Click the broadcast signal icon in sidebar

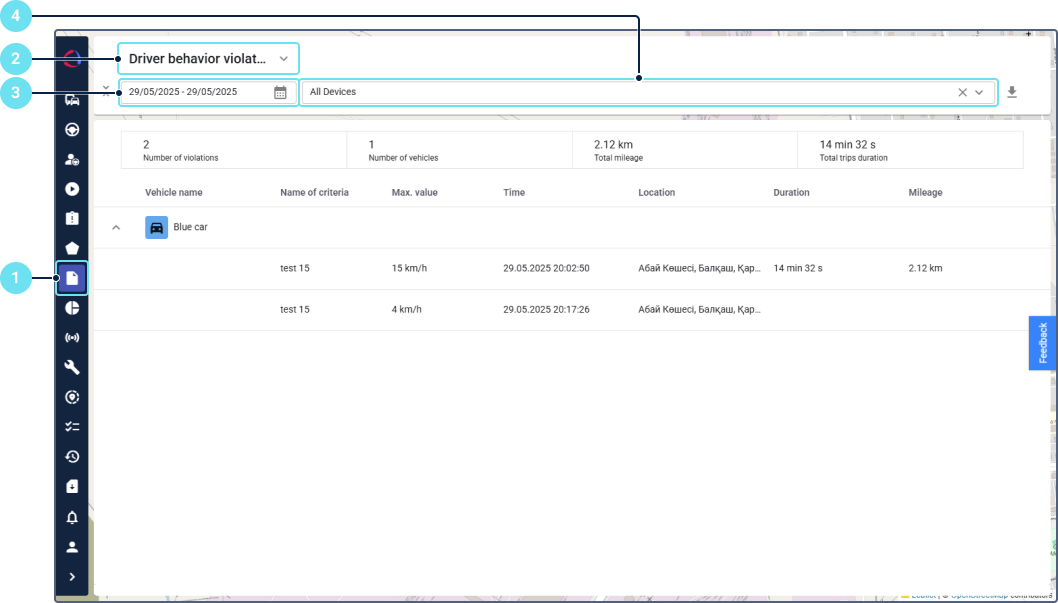[x=72, y=338]
